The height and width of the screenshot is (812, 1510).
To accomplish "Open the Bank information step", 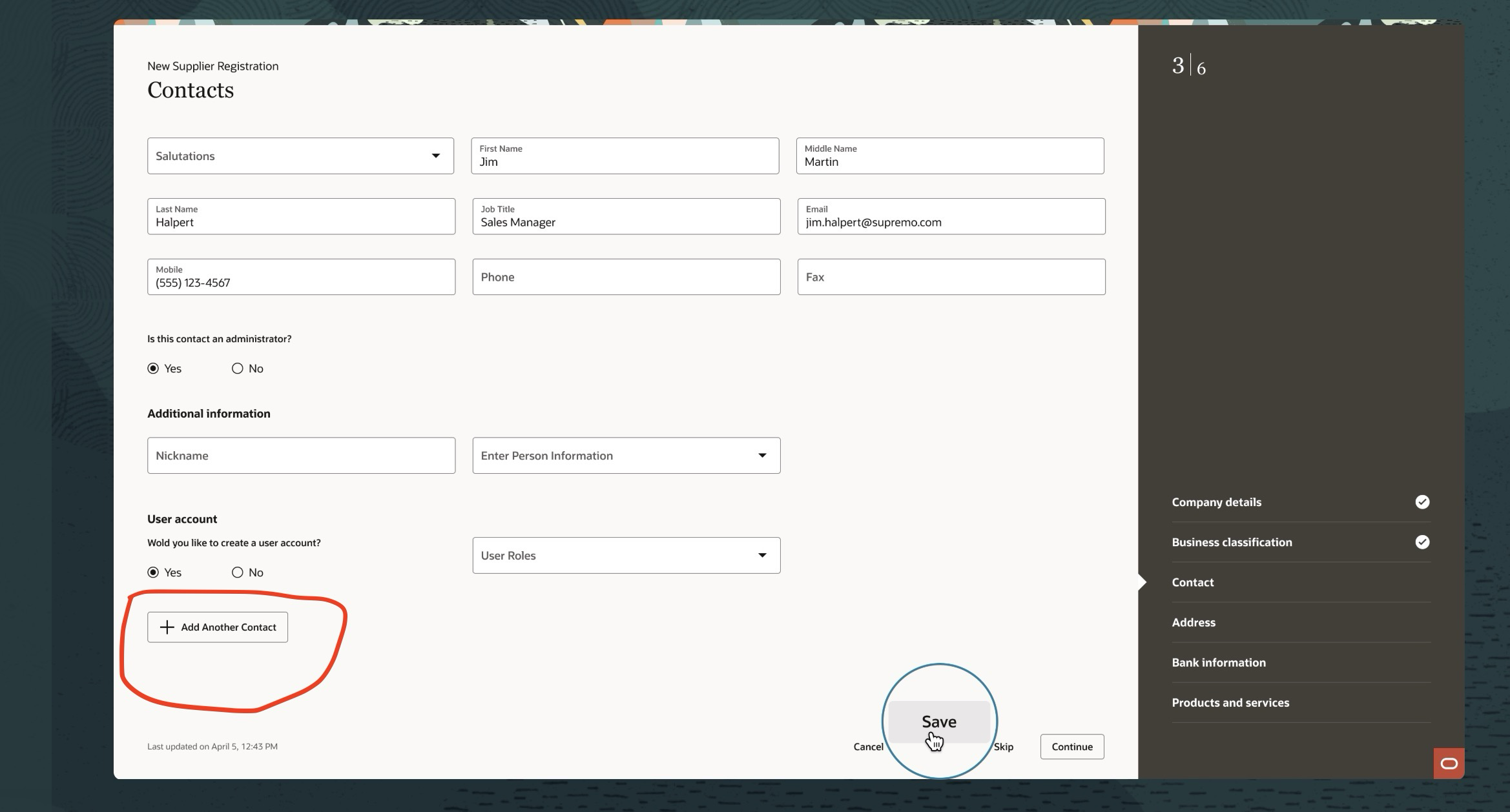I will click(x=1218, y=662).
